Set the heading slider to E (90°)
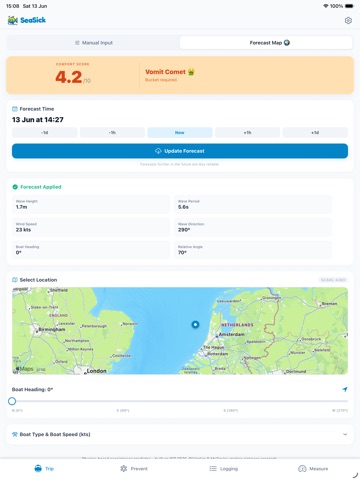 click(x=123, y=410)
